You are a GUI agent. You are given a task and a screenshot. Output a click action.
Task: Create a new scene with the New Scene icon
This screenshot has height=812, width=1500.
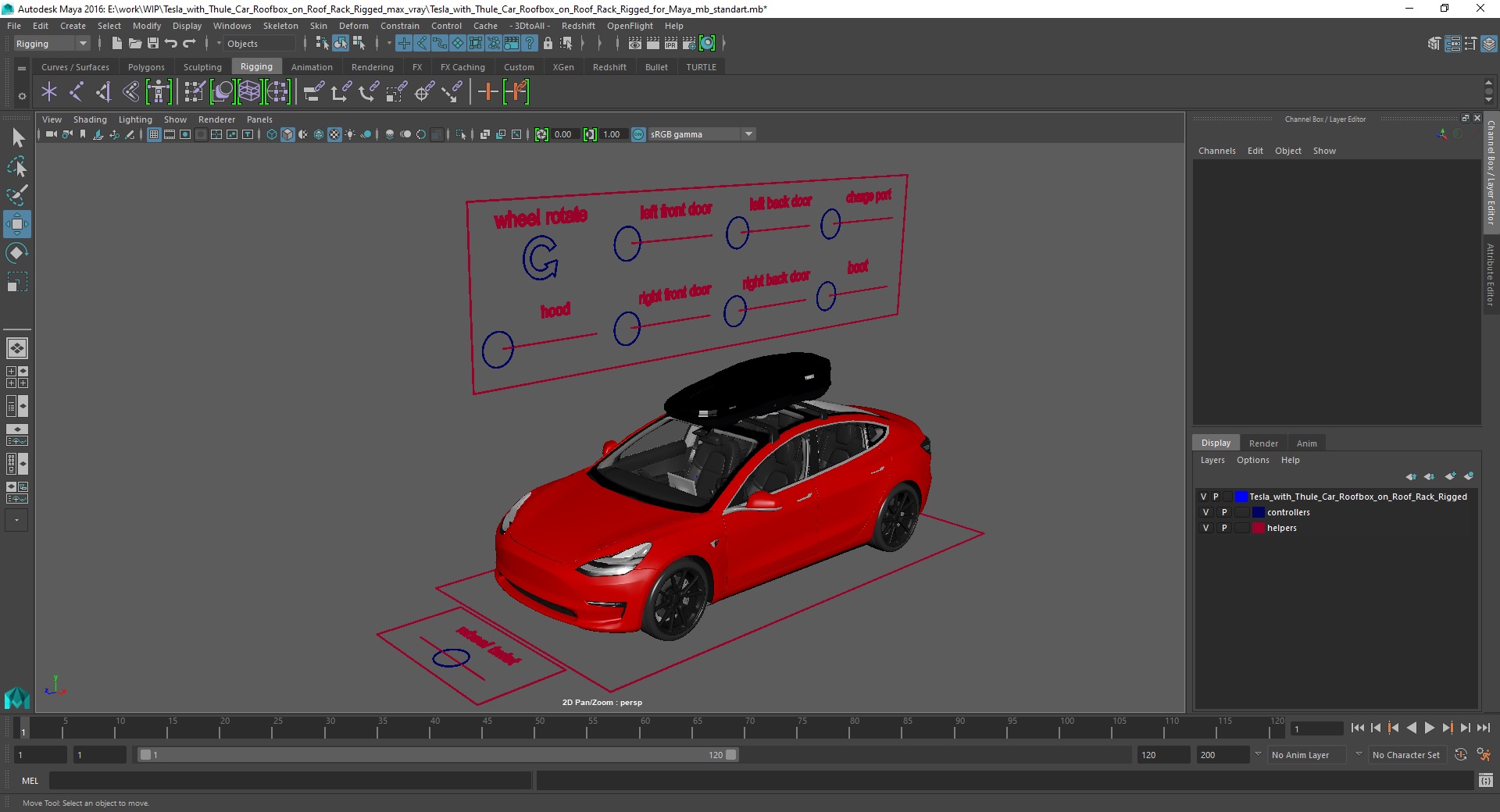(x=116, y=44)
